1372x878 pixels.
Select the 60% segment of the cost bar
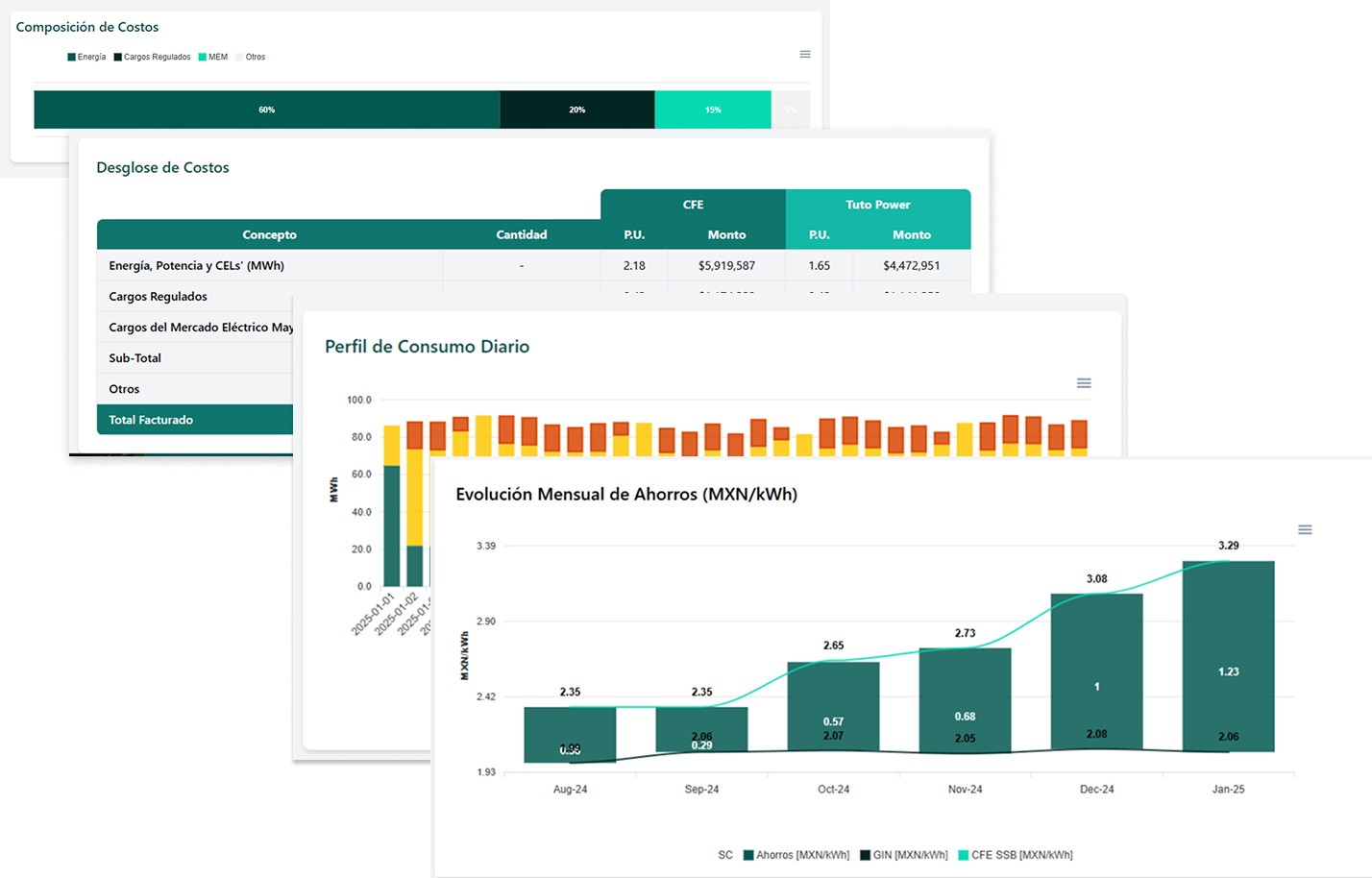(267, 110)
